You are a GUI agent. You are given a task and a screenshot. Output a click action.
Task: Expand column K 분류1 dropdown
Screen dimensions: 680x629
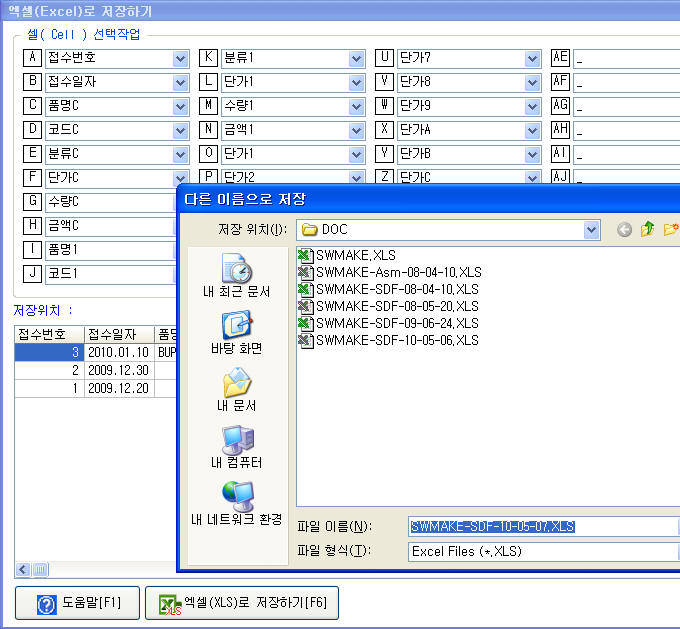[x=356, y=59]
